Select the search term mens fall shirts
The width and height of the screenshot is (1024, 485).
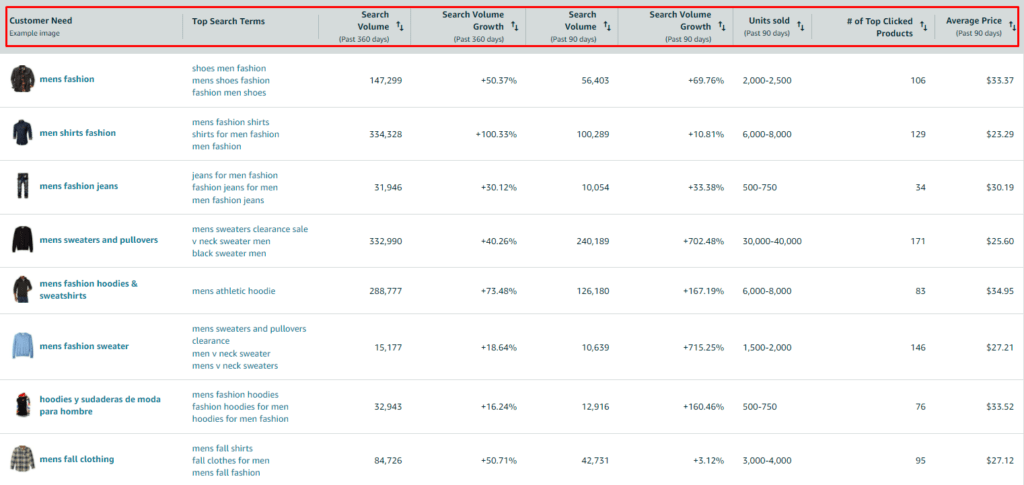coord(223,448)
